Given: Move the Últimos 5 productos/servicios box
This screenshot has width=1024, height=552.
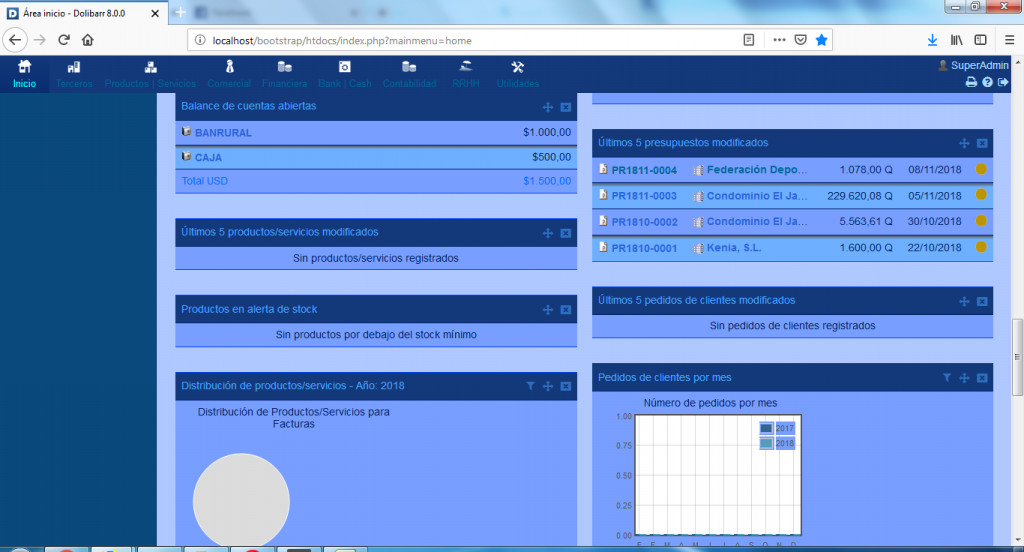Looking at the screenshot, I should pyautogui.click(x=548, y=233).
